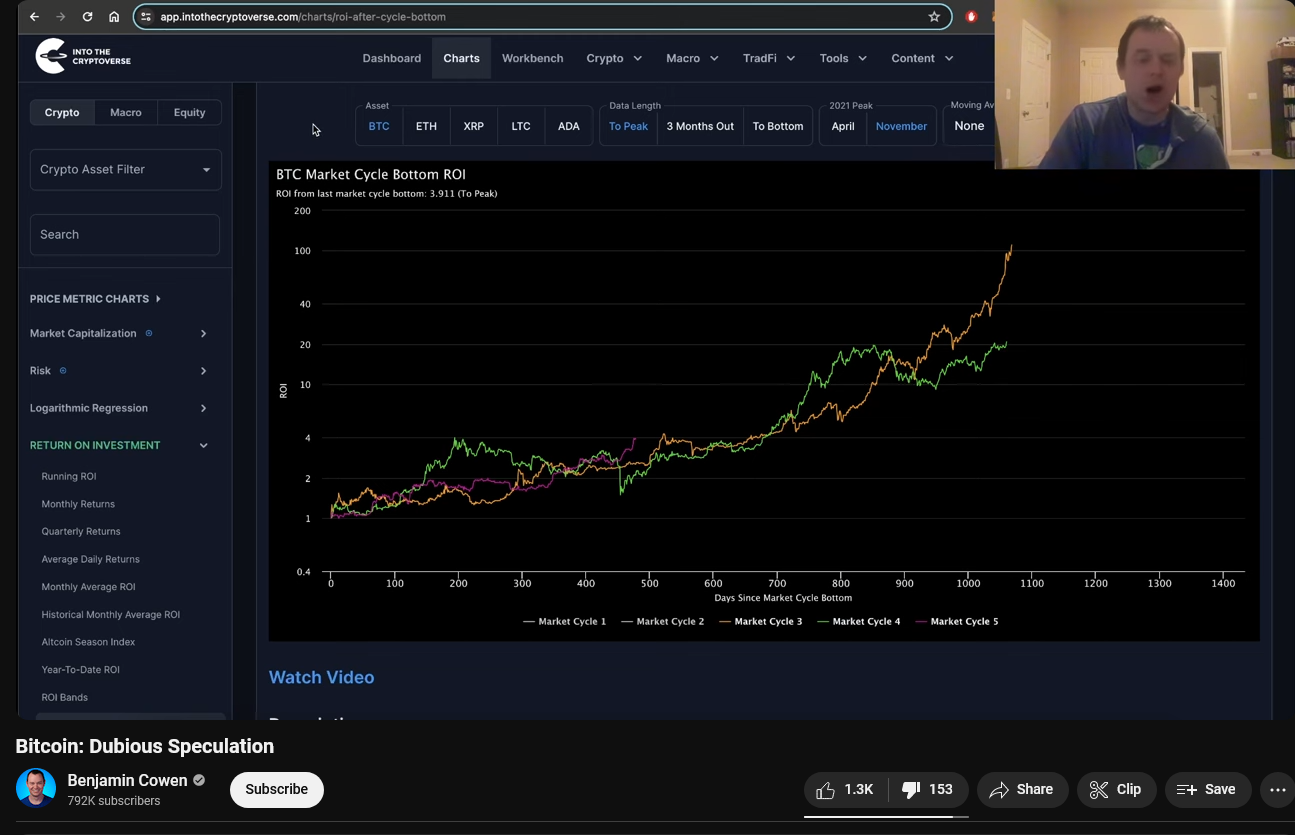The height and width of the screenshot is (835, 1295).
Task: Choose April as 2021 peak
Action: click(843, 126)
